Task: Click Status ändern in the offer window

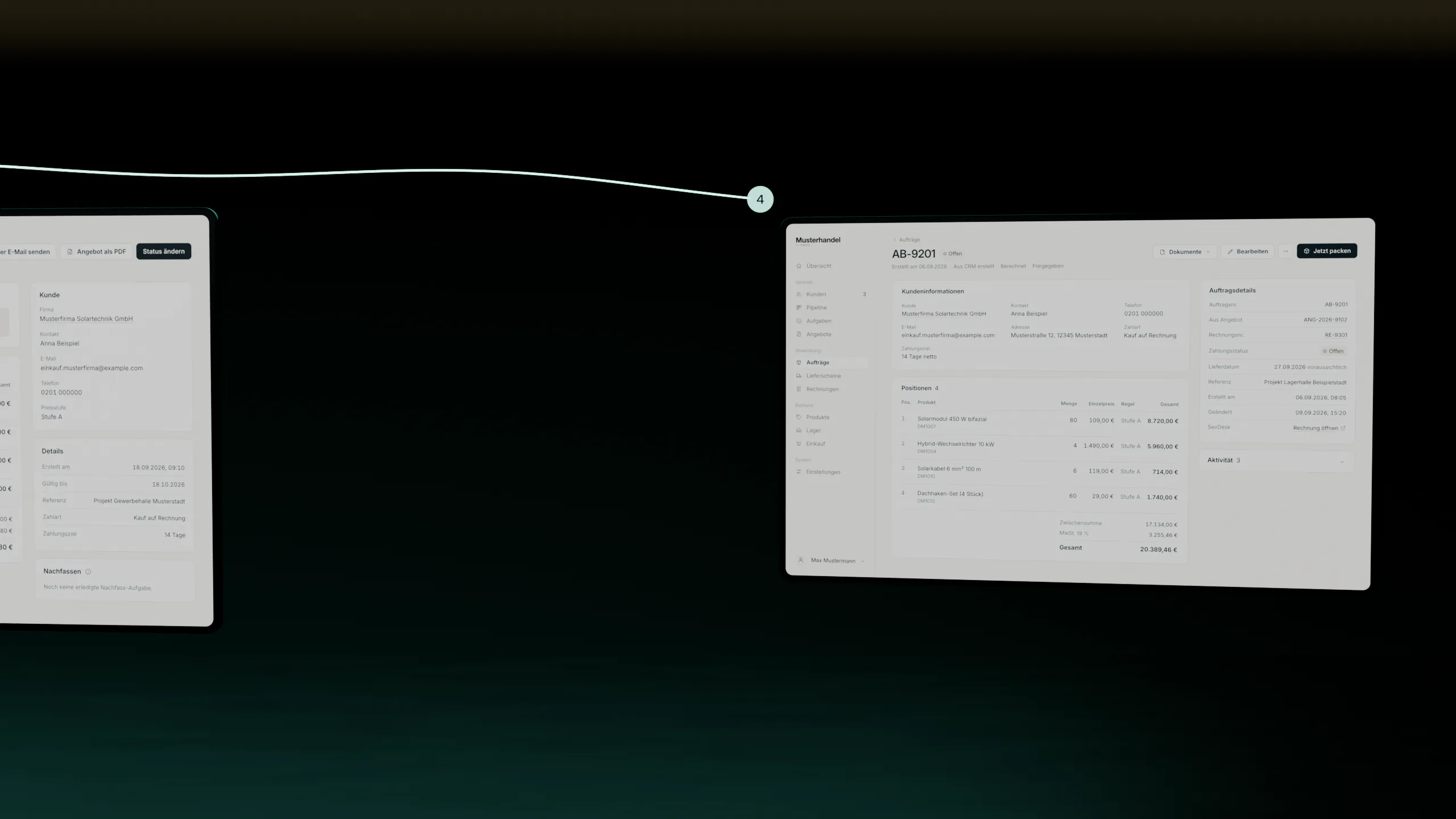Action: 164,251
